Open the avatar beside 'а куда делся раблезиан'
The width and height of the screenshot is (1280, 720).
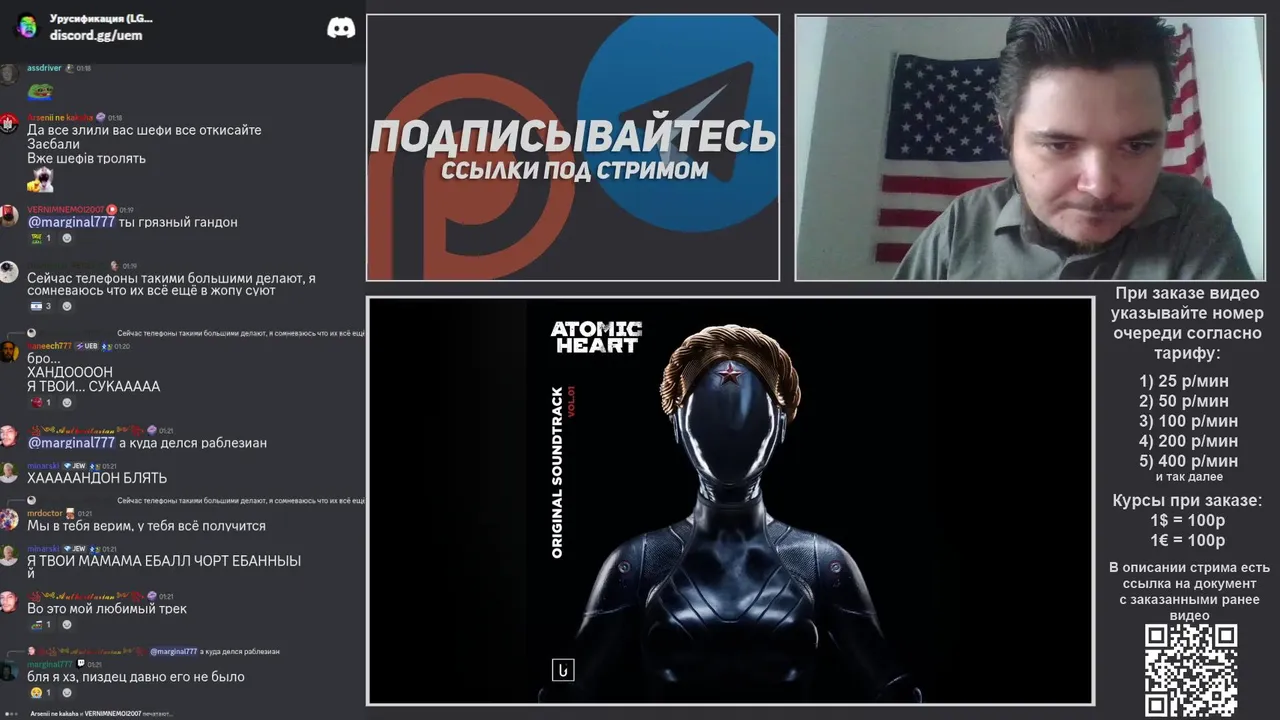pos(9,436)
